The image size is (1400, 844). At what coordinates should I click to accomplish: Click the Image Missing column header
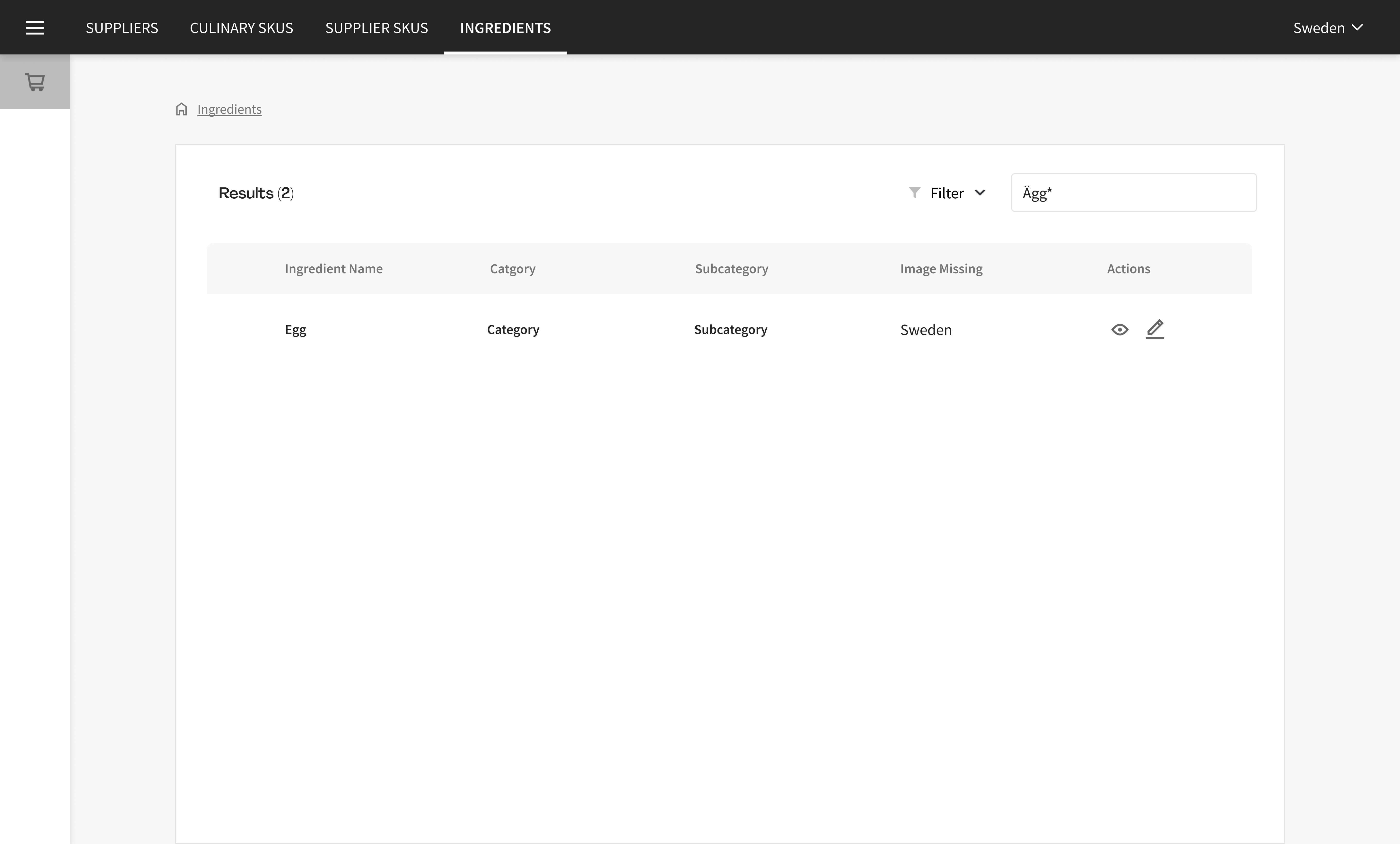pyautogui.click(x=941, y=269)
